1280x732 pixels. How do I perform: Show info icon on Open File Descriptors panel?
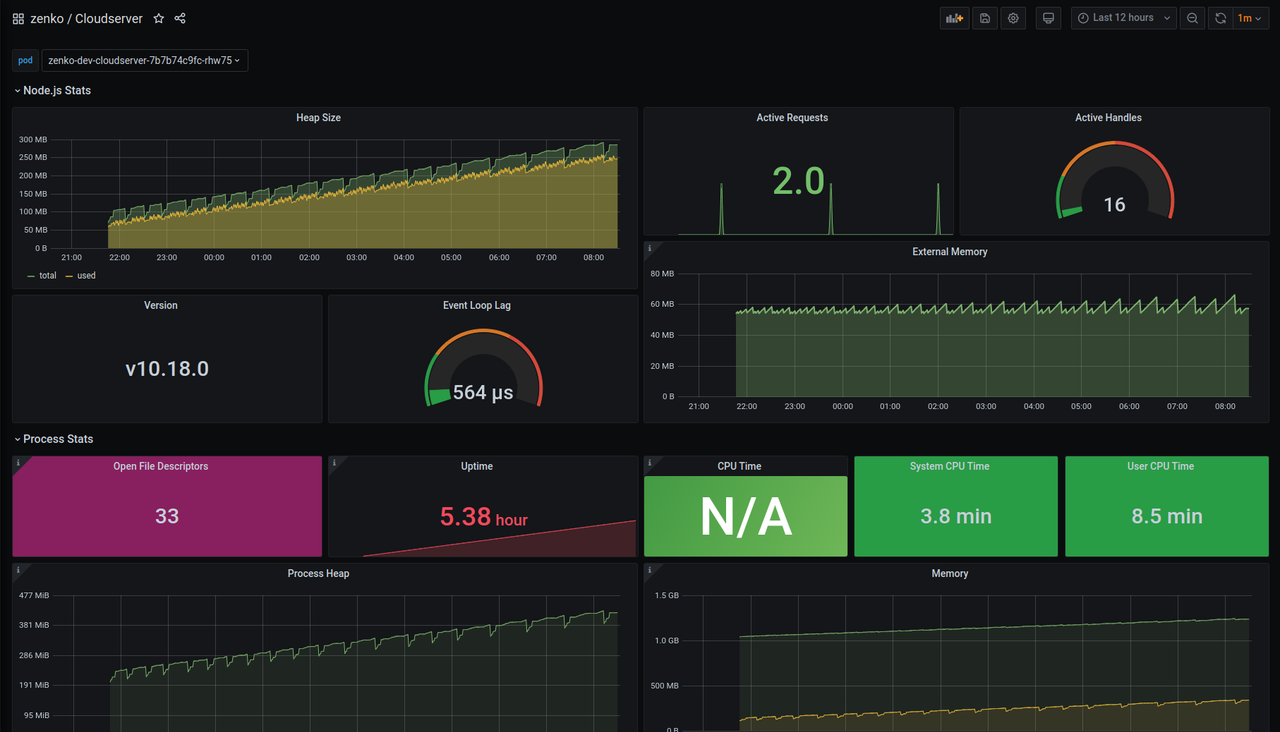pos(18,462)
